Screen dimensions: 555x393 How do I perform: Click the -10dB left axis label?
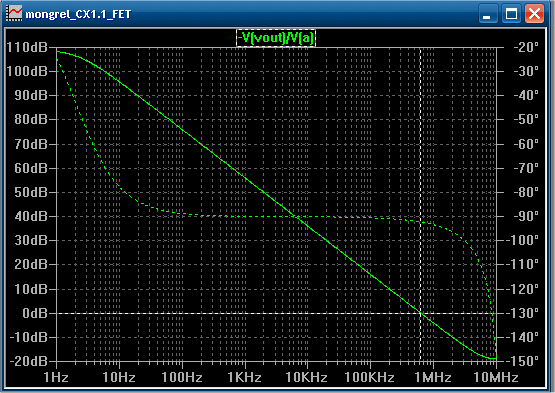tap(28, 337)
